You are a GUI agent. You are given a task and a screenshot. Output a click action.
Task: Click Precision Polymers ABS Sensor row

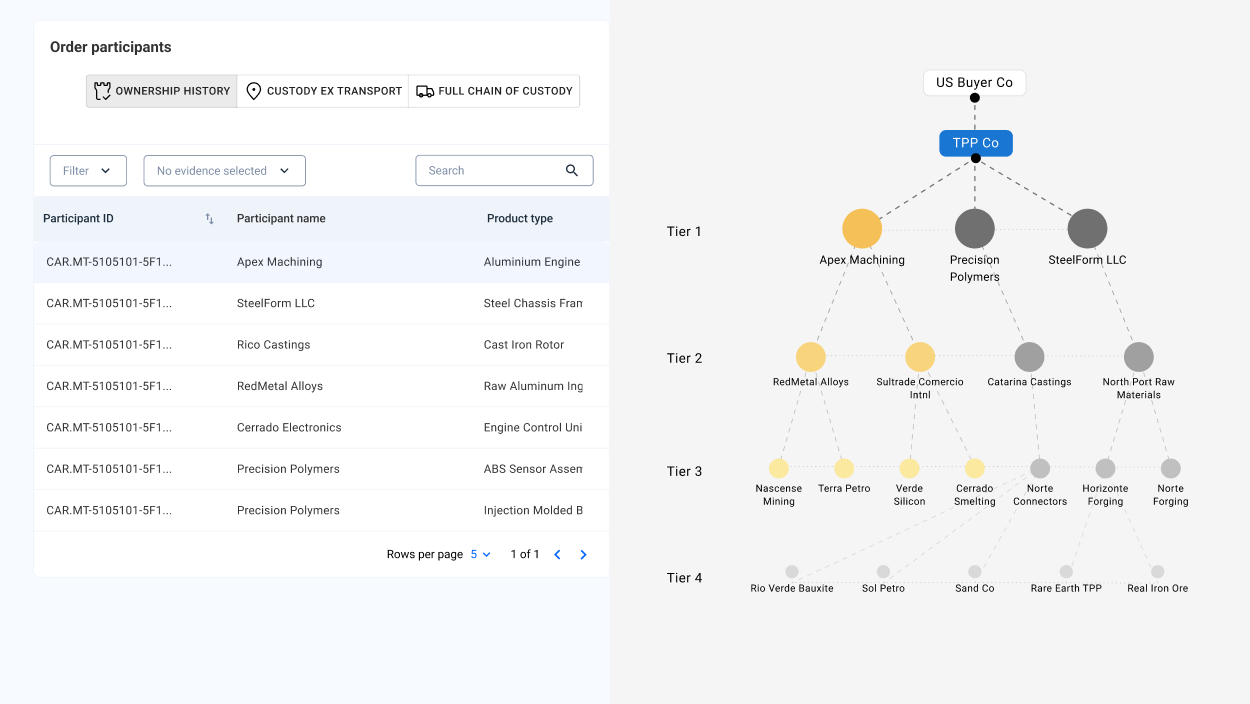click(x=321, y=469)
